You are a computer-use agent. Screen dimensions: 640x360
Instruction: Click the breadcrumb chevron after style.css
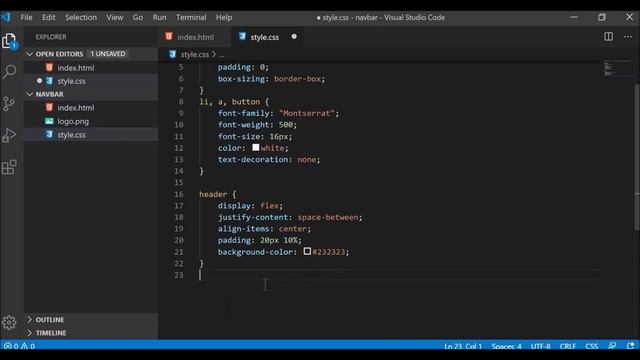(x=214, y=54)
